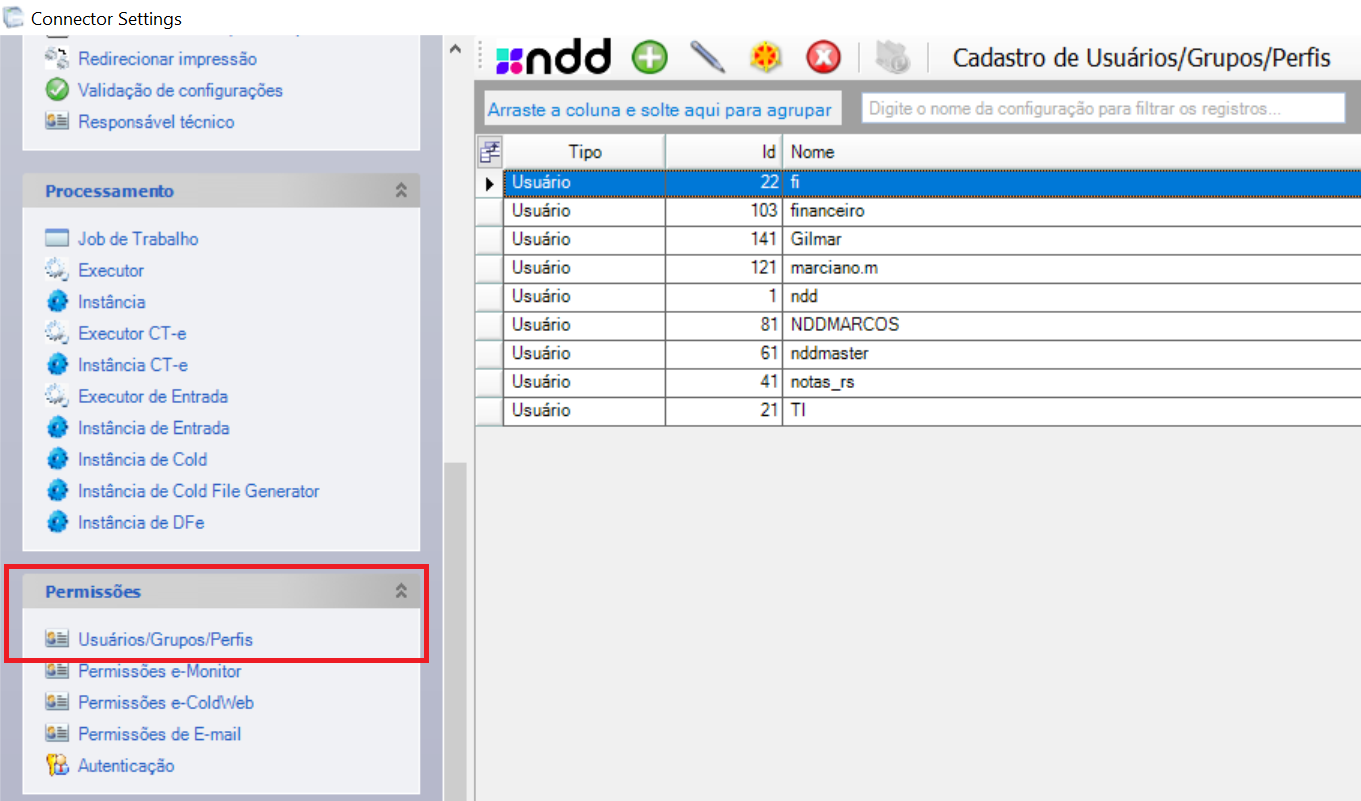The width and height of the screenshot is (1361, 801).
Task: Collapse the Permissões section
Action: (401, 591)
